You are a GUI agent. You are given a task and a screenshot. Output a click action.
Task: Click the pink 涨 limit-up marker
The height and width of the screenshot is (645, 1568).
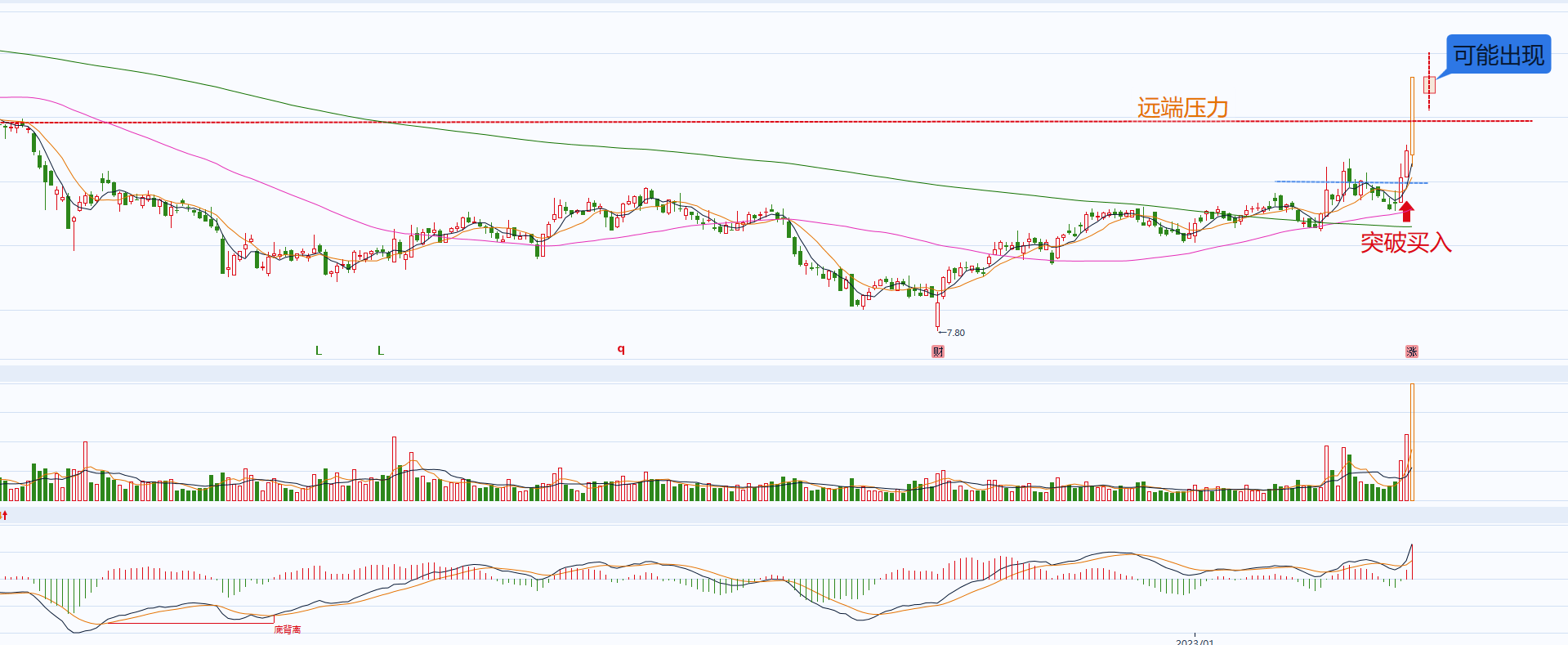(x=1412, y=352)
